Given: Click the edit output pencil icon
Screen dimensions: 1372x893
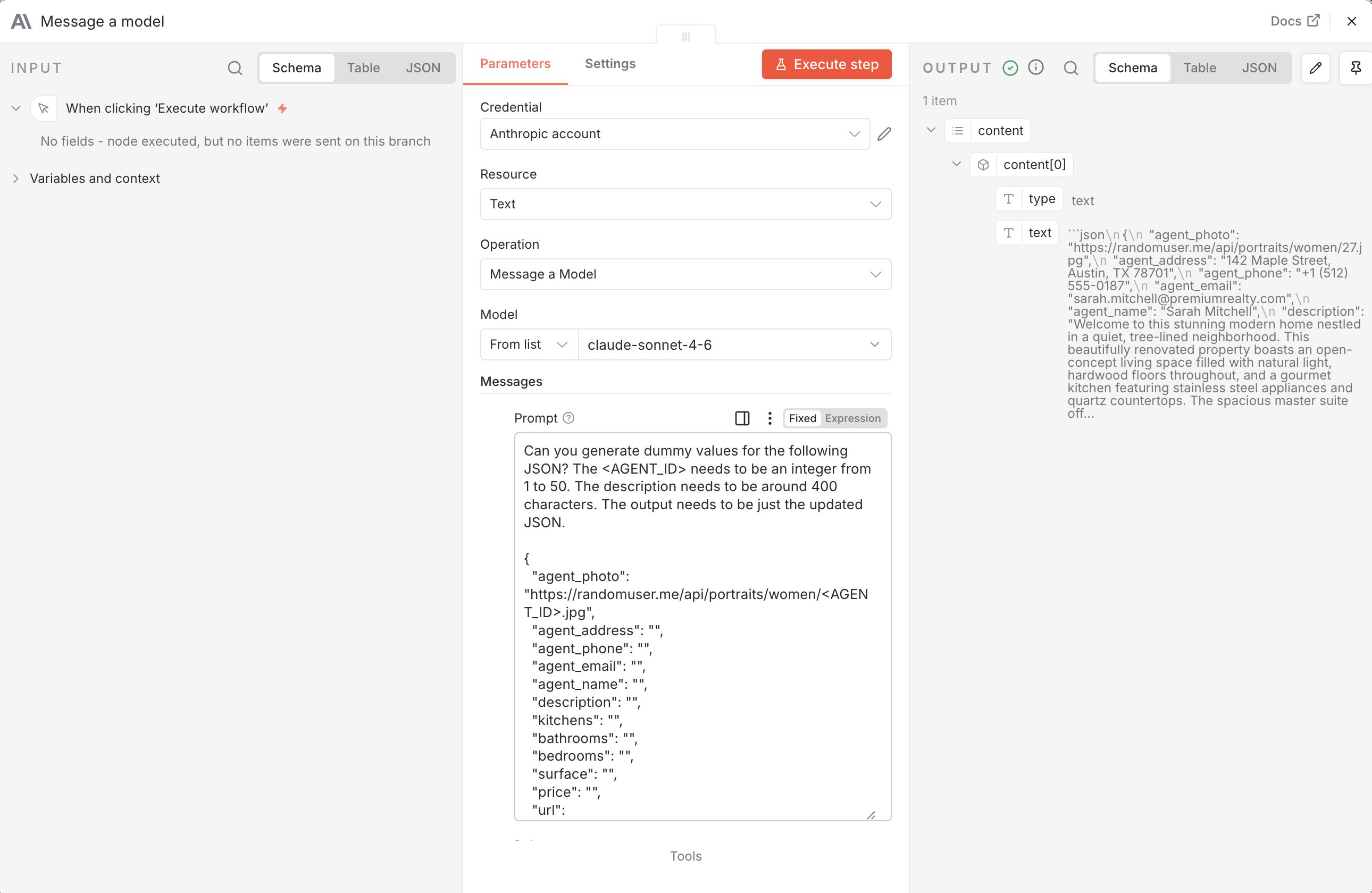Looking at the screenshot, I should pos(1316,68).
